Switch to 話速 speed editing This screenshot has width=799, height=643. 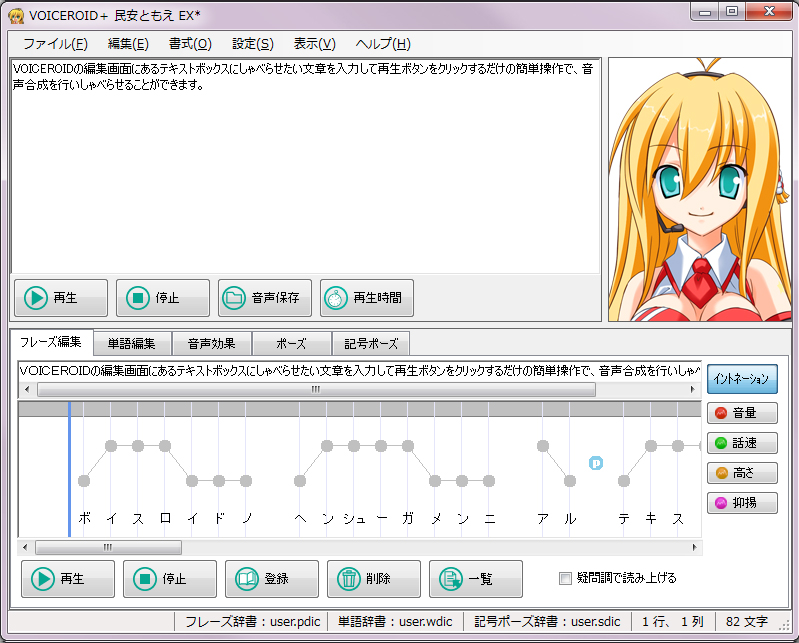pyautogui.click(x=742, y=443)
